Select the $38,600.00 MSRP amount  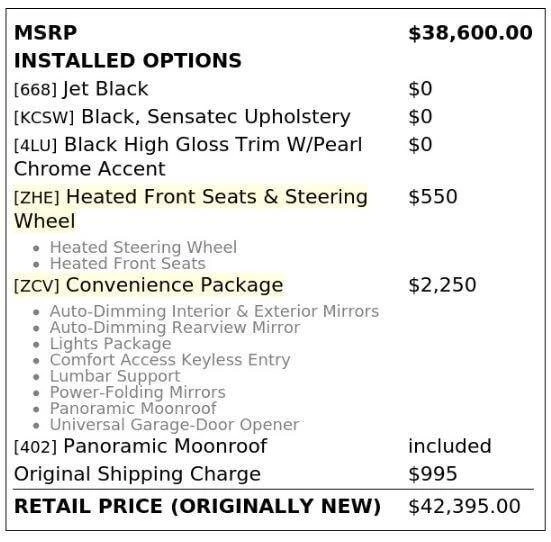click(470, 33)
